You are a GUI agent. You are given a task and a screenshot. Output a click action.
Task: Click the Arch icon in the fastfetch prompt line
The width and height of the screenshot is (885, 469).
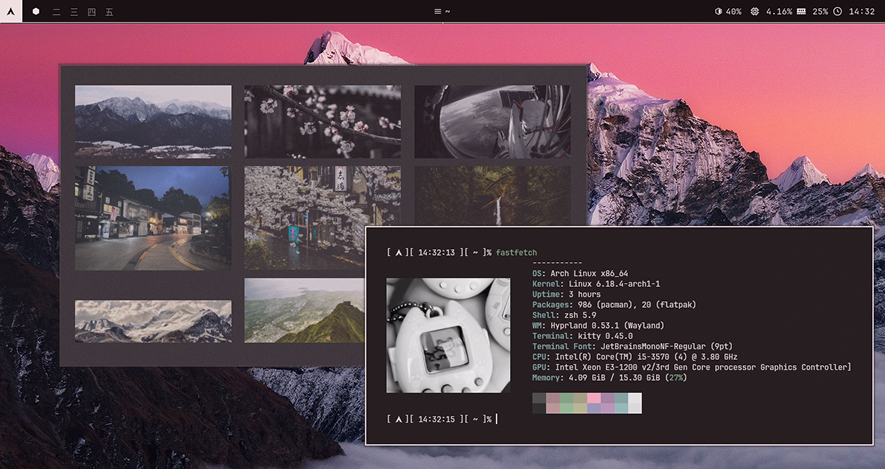[x=398, y=253]
